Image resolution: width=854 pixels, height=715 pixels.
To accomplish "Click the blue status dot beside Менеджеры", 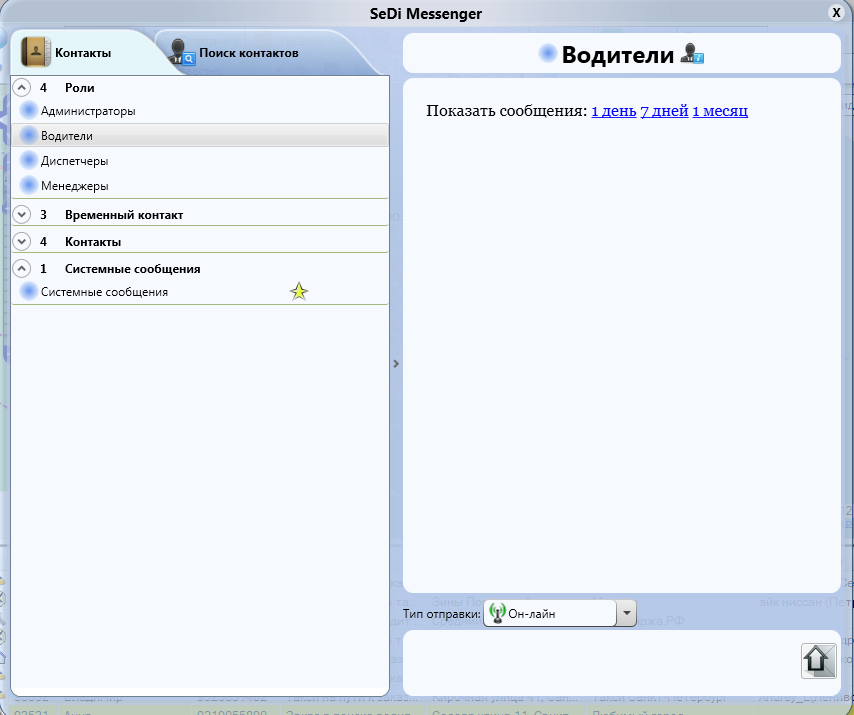I will [28, 186].
